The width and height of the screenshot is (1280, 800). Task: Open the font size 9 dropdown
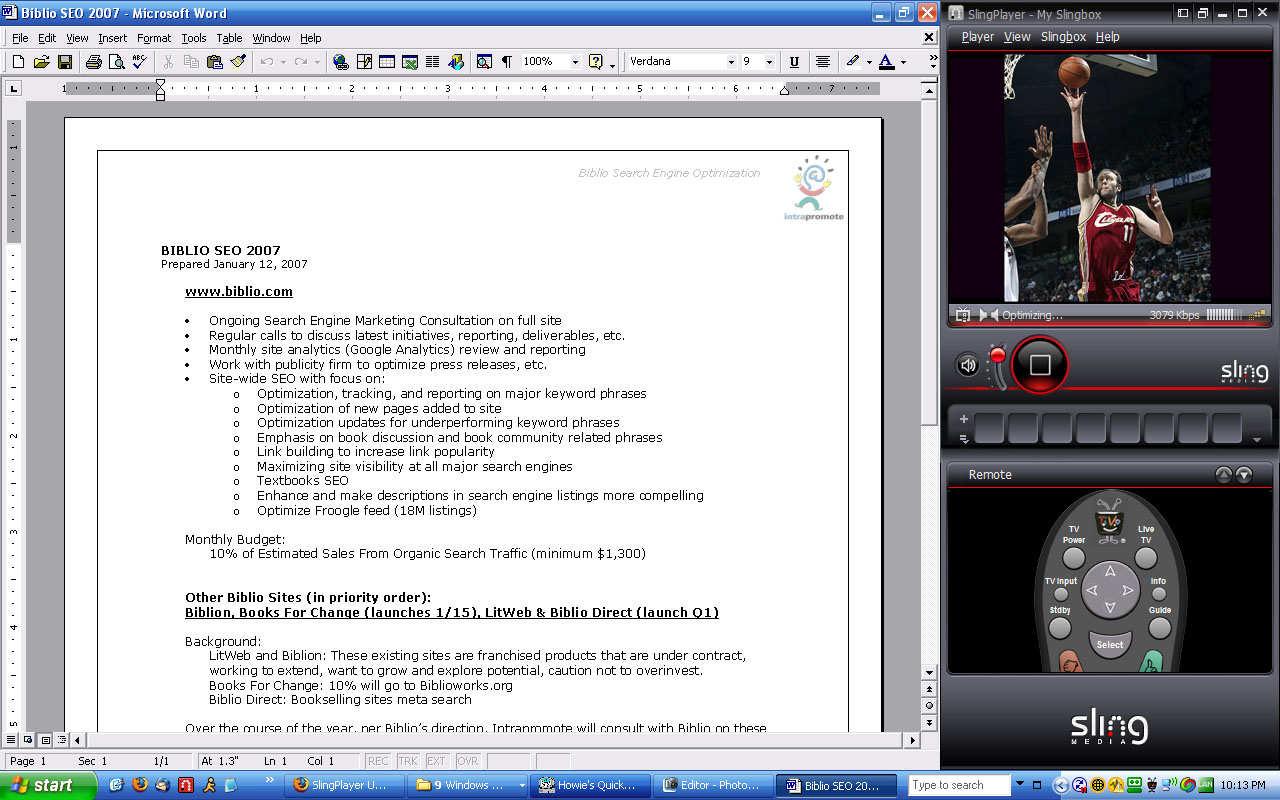click(x=769, y=62)
